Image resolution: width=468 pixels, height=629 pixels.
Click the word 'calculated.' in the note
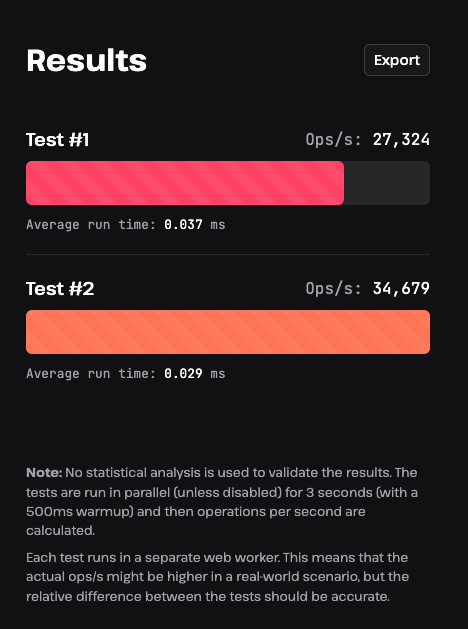click(x=61, y=531)
